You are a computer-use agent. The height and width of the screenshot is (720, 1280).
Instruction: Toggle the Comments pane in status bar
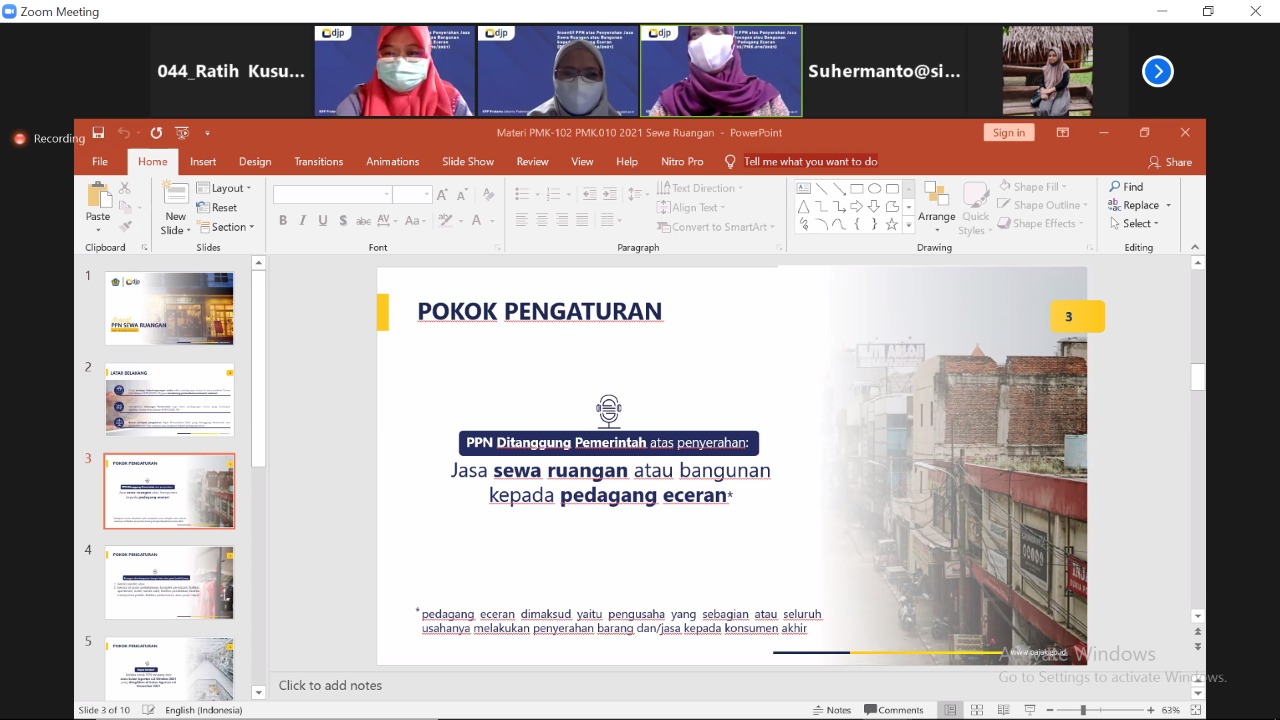(894, 710)
